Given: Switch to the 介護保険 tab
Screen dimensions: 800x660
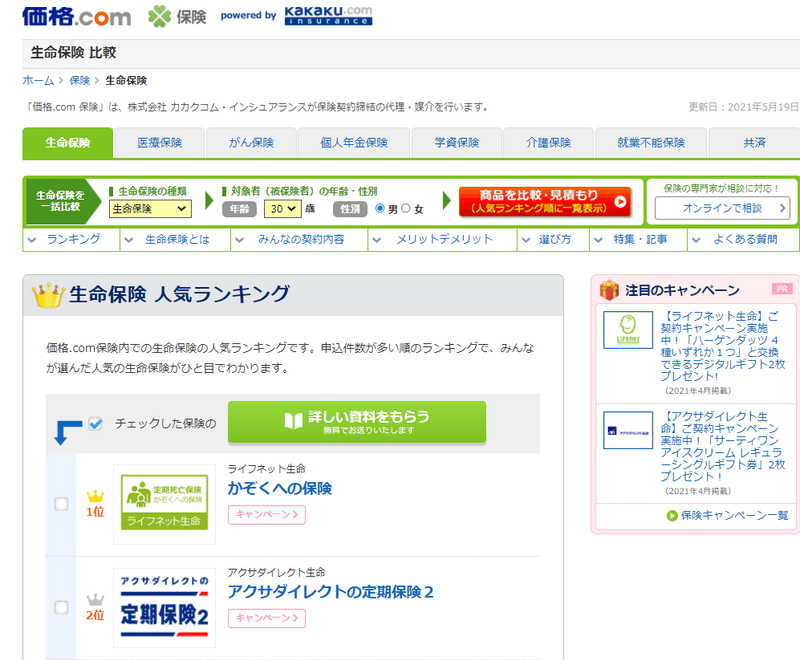Looking at the screenshot, I should [x=548, y=143].
